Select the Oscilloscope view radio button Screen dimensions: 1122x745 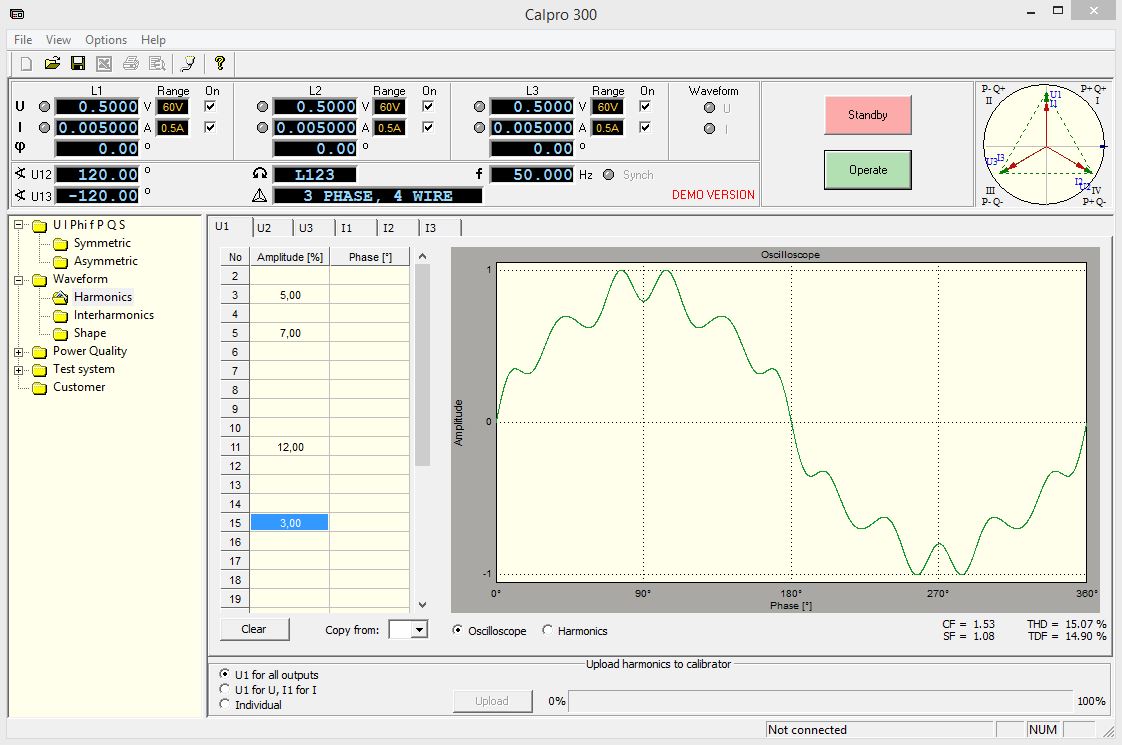(x=457, y=630)
